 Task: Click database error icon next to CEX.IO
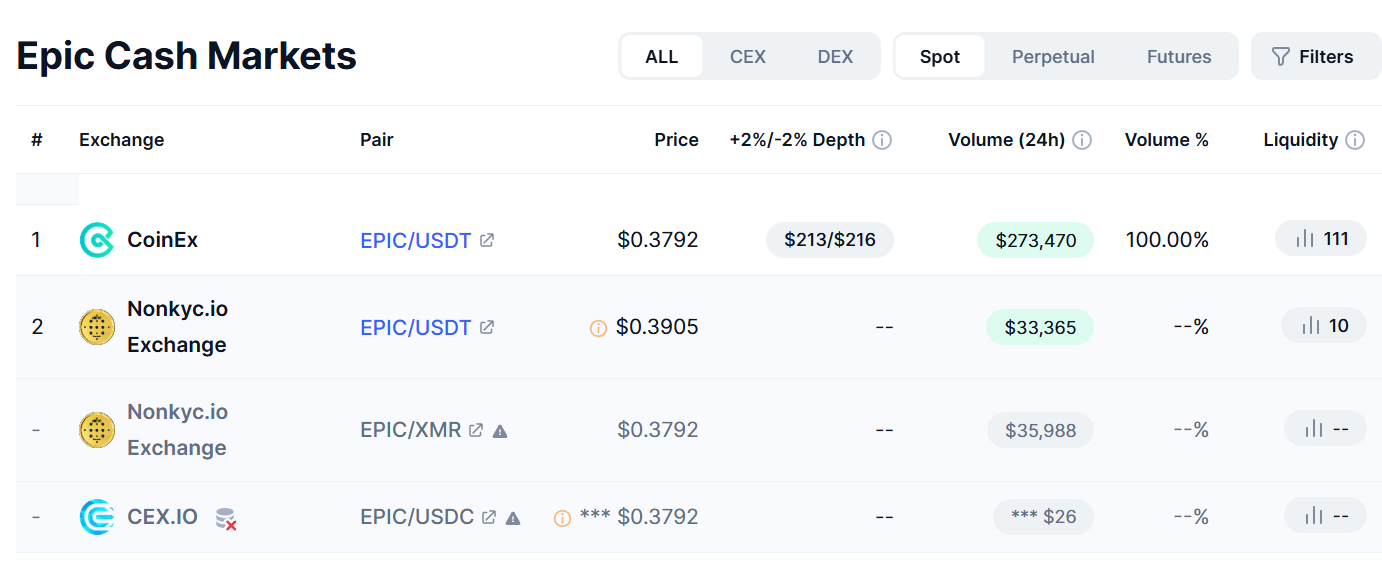pyautogui.click(x=226, y=518)
